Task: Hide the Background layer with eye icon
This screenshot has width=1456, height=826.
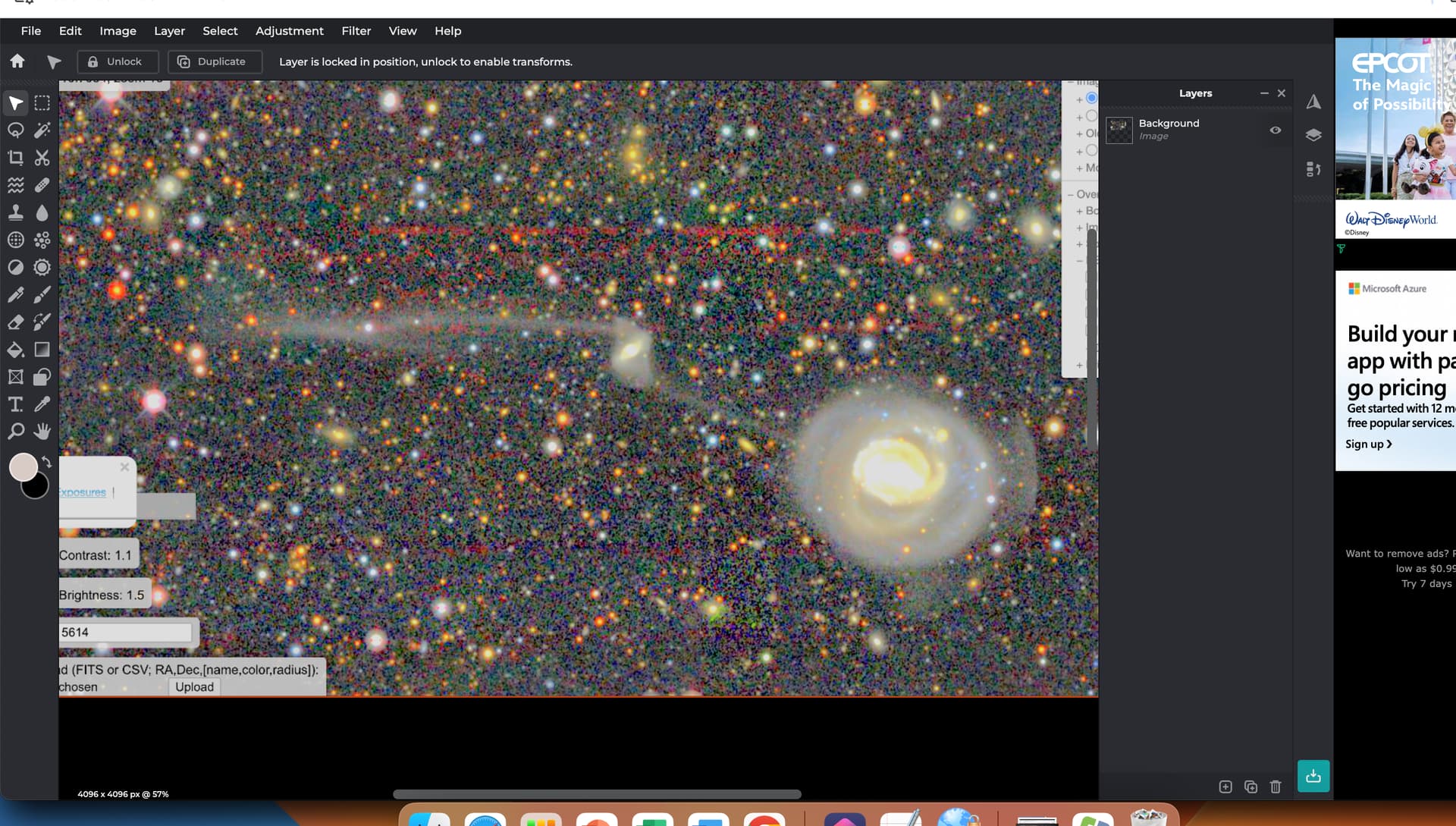Action: tap(1276, 130)
